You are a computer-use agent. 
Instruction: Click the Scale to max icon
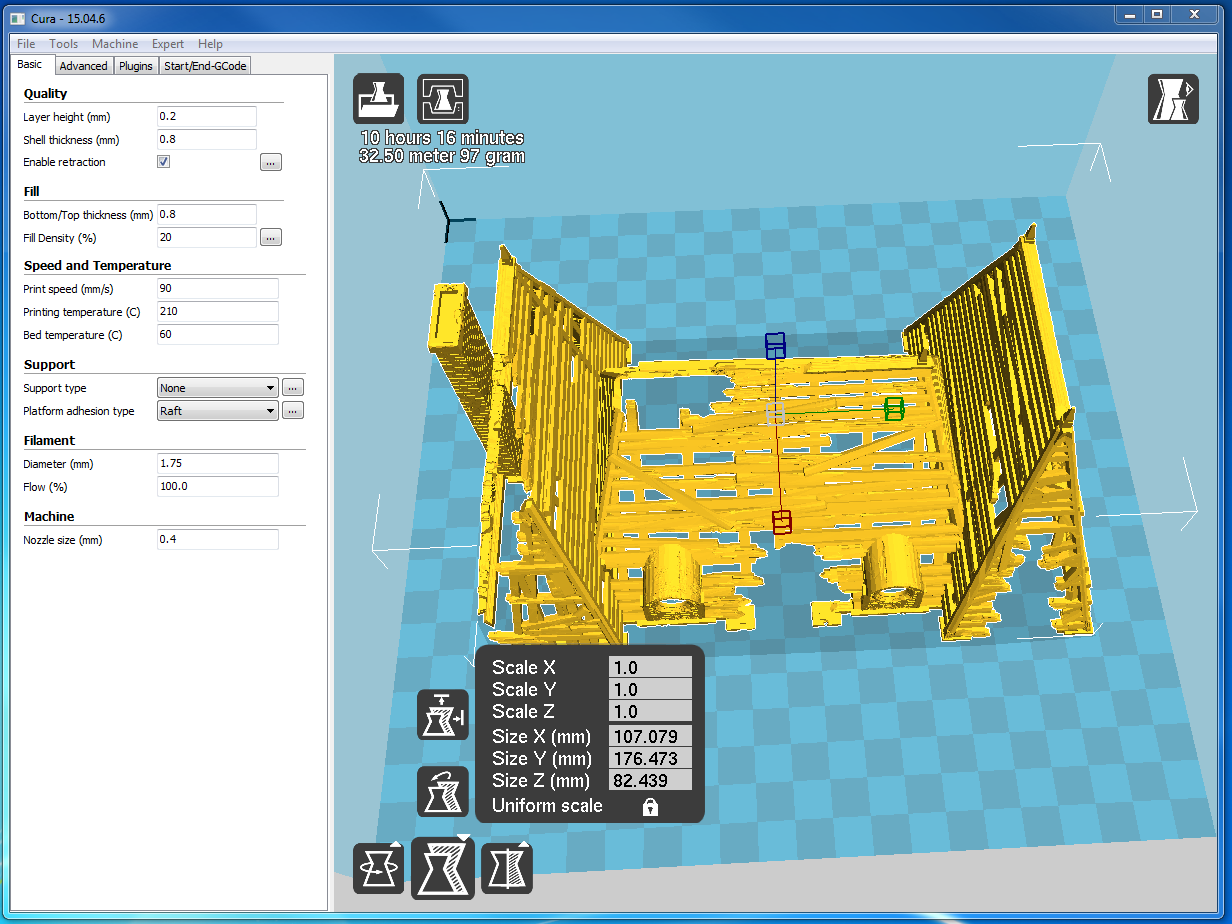[x=442, y=715]
